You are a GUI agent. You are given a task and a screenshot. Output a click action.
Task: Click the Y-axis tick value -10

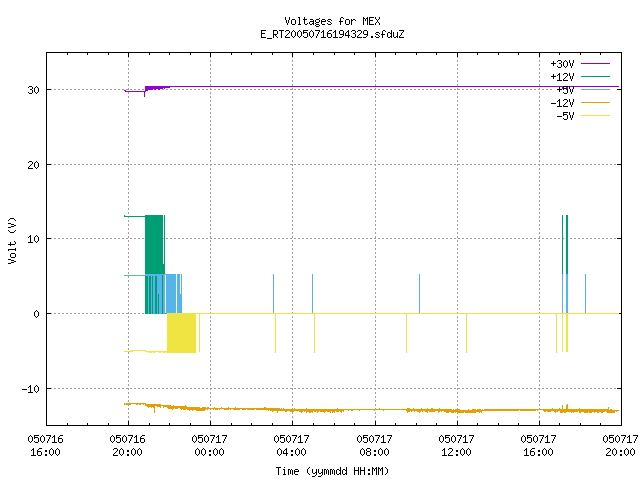[x=31, y=389]
